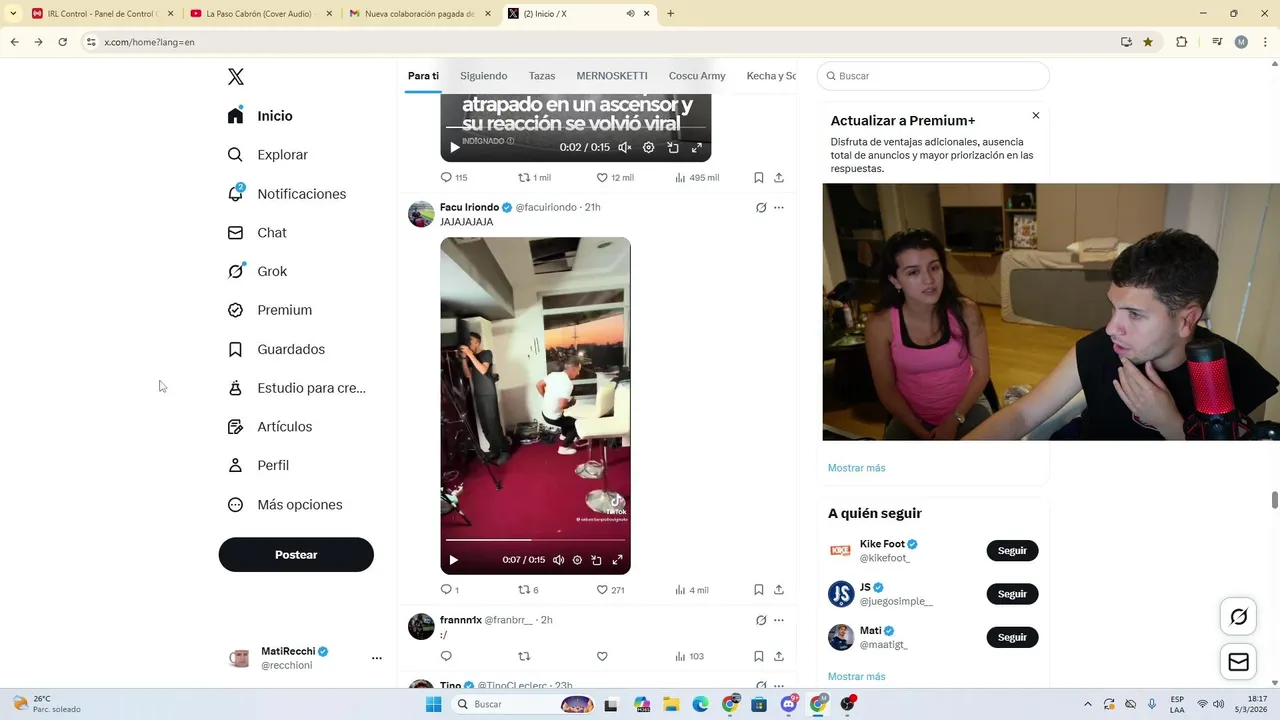Bookmark Facu Iriondo post
This screenshot has height=720, width=1280.
(x=759, y=590)
